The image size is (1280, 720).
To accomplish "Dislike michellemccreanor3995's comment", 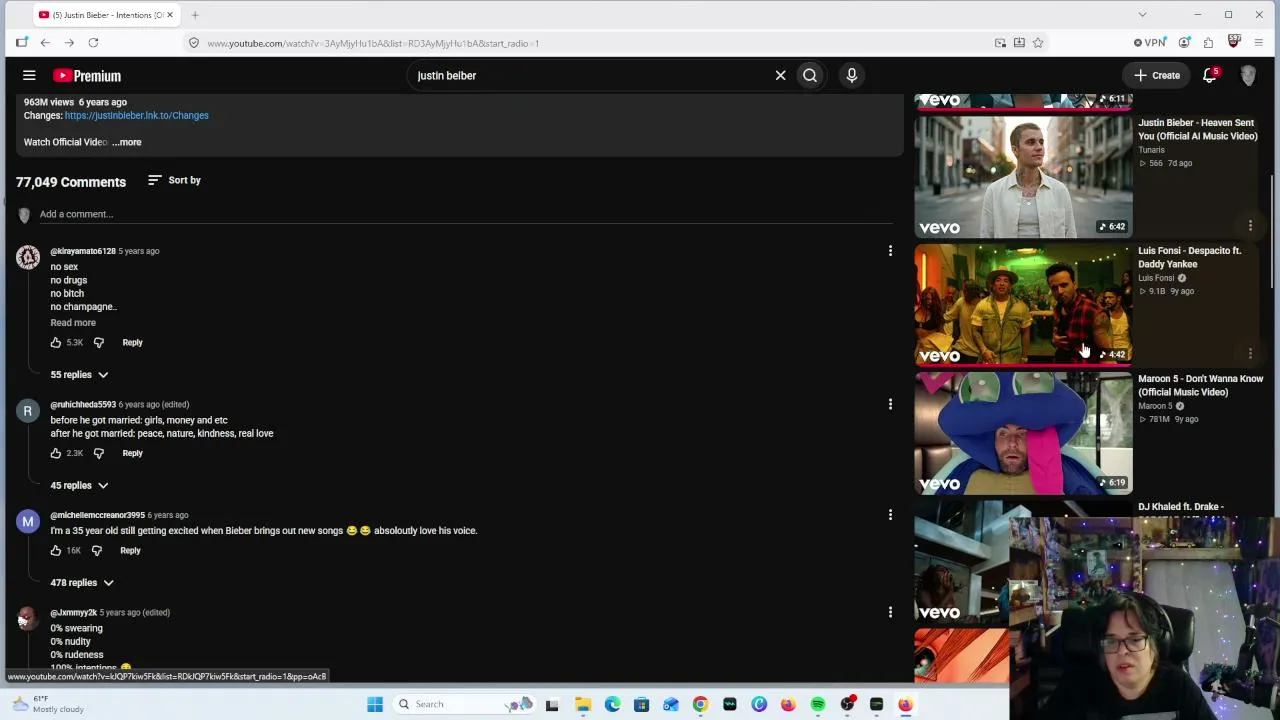I will (x=96, y=550).
